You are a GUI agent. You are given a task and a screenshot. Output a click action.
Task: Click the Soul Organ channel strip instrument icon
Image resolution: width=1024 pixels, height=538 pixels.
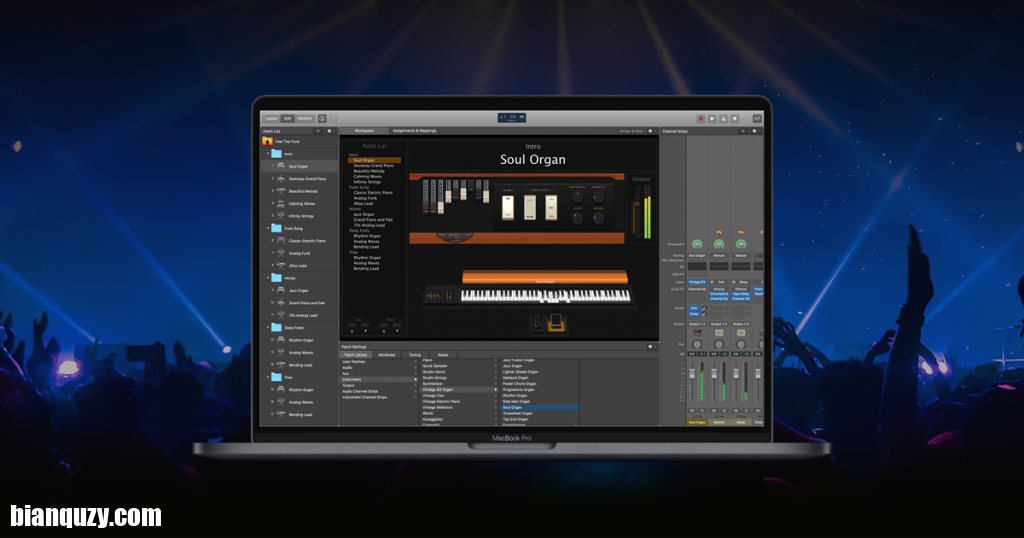[x=697, y=333]
